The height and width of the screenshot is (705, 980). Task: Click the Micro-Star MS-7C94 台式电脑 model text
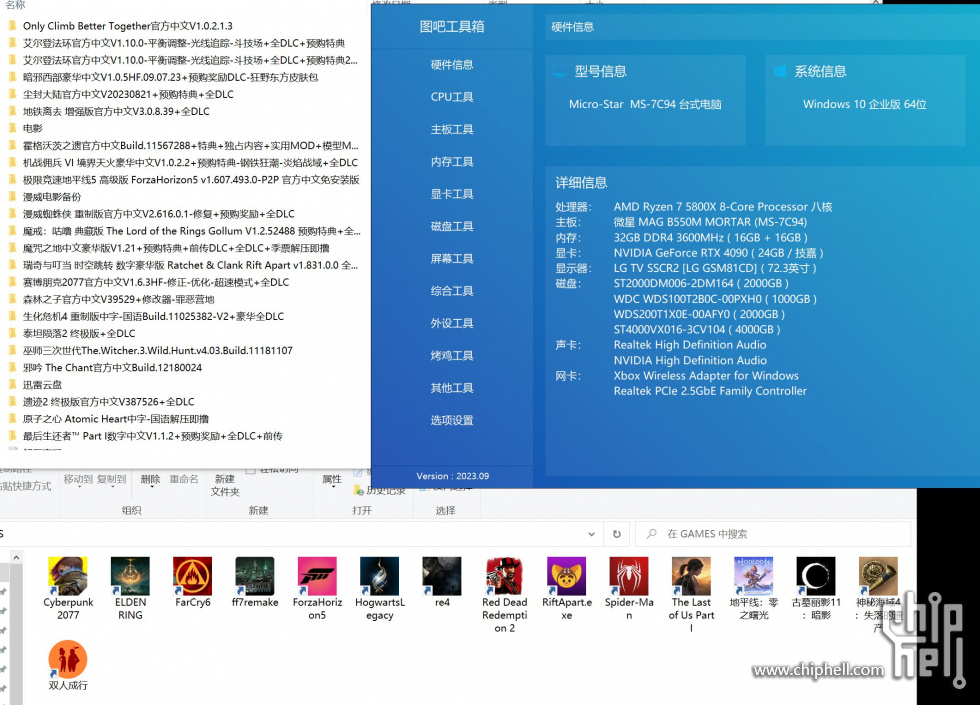coord(645,104)
